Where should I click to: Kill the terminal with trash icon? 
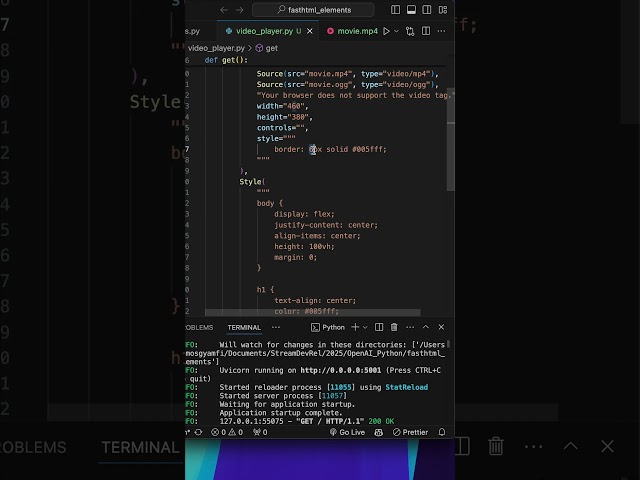[x=394, y=327]
